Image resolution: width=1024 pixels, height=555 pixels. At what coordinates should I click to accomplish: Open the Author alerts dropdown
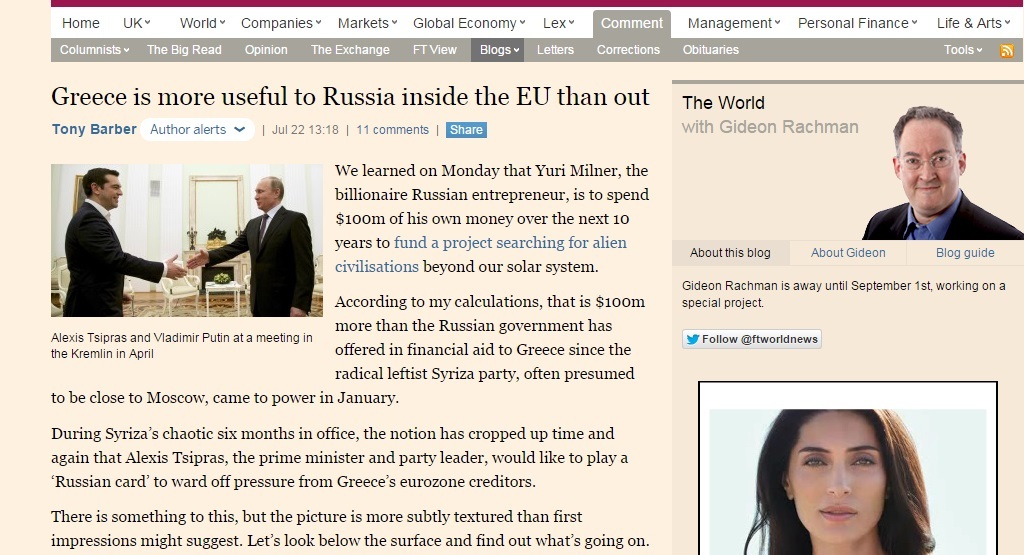coord(197,129)
